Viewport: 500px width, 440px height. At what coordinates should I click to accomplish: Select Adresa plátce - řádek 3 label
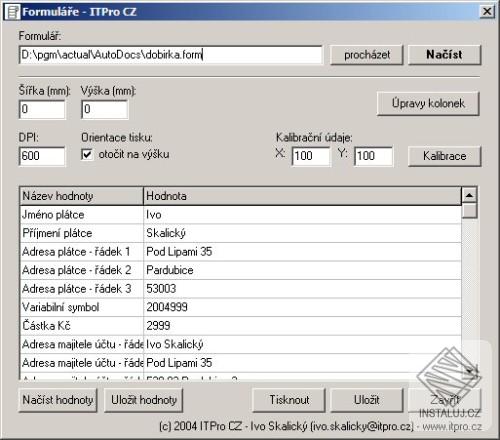(x=82, y=289)
